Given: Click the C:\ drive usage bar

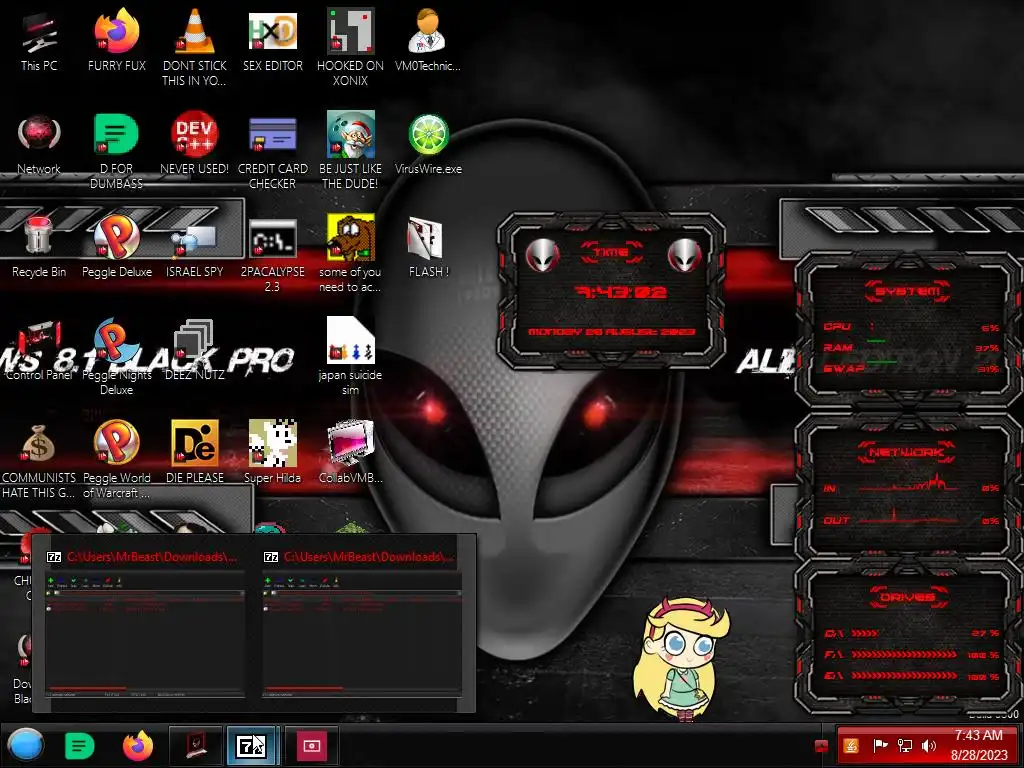Looking at the screenshot, I should click(865, 633).
